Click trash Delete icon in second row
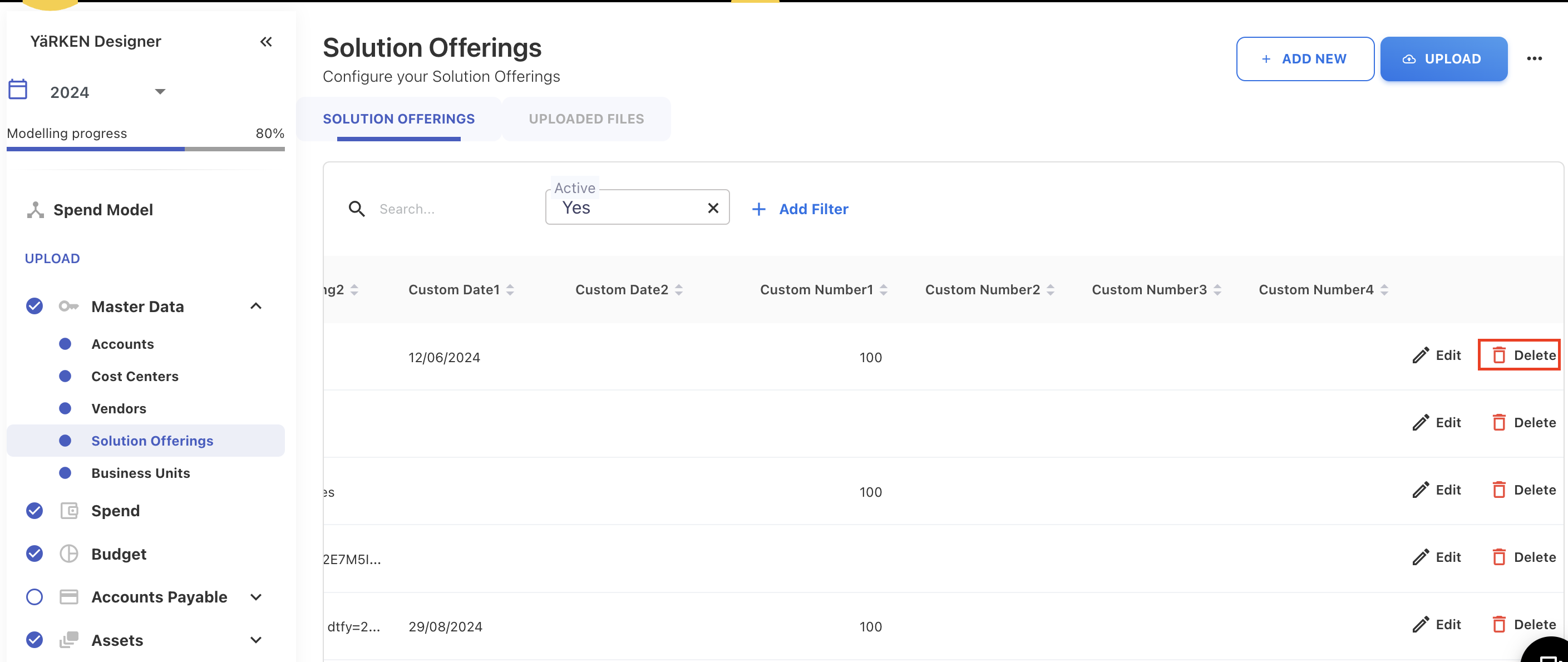 (1498, 422)
